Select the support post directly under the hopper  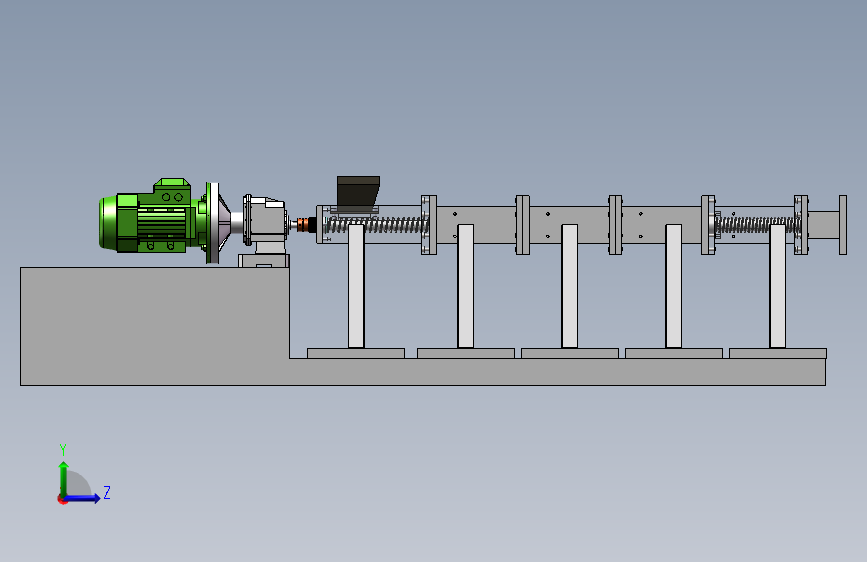click(x=356, y=286)
